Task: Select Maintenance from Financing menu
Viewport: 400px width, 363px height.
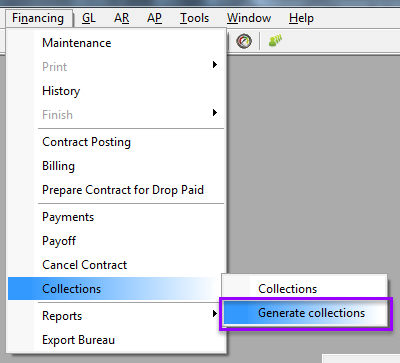Action: (116, 43)
